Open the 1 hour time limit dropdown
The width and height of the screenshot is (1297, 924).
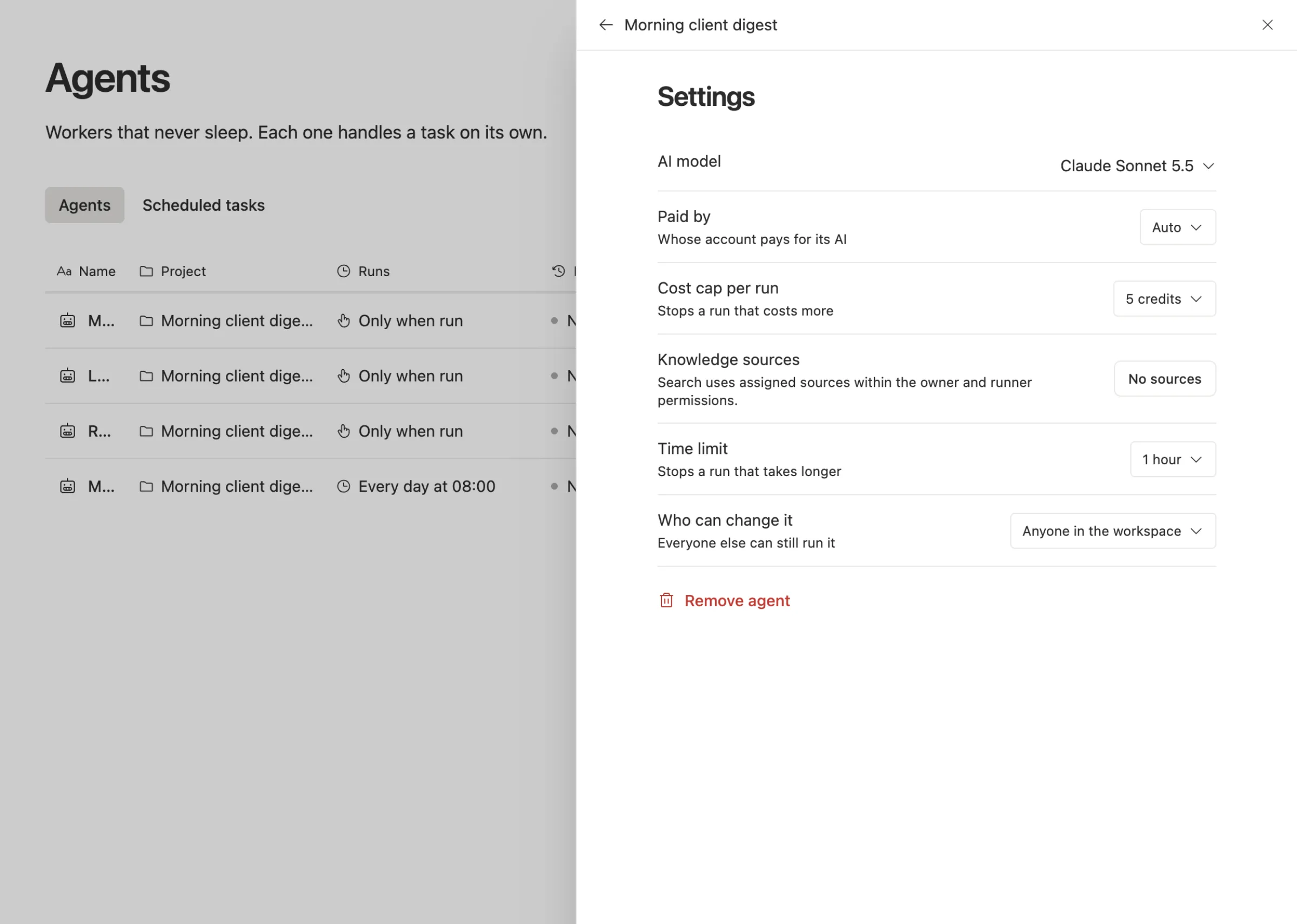1173,459
